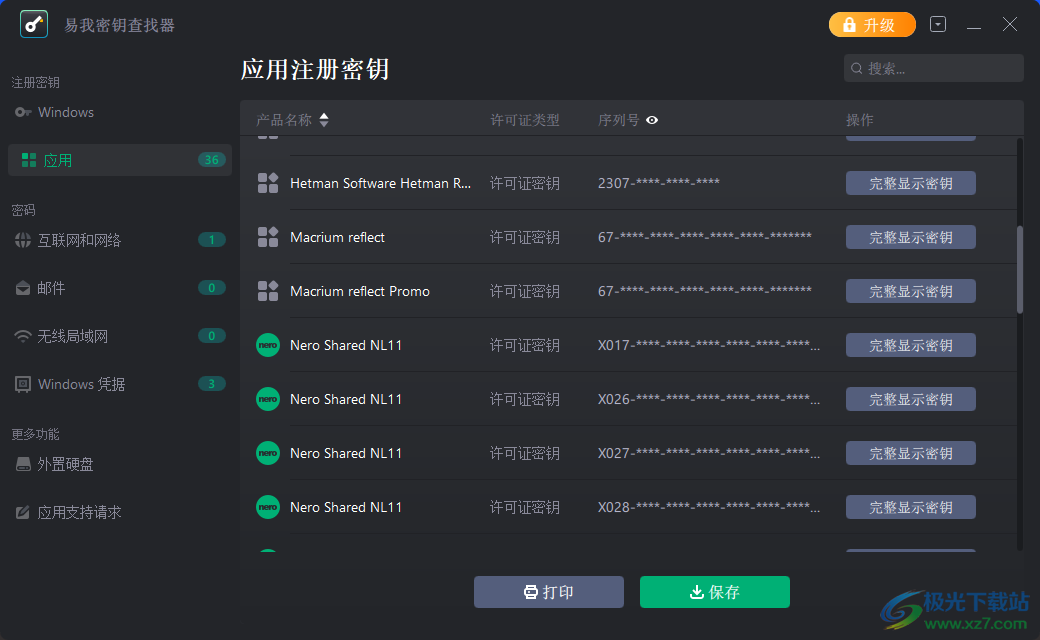
Task: Click the globe icon beside 互联网和网络
Action: (x=23, y=240)
